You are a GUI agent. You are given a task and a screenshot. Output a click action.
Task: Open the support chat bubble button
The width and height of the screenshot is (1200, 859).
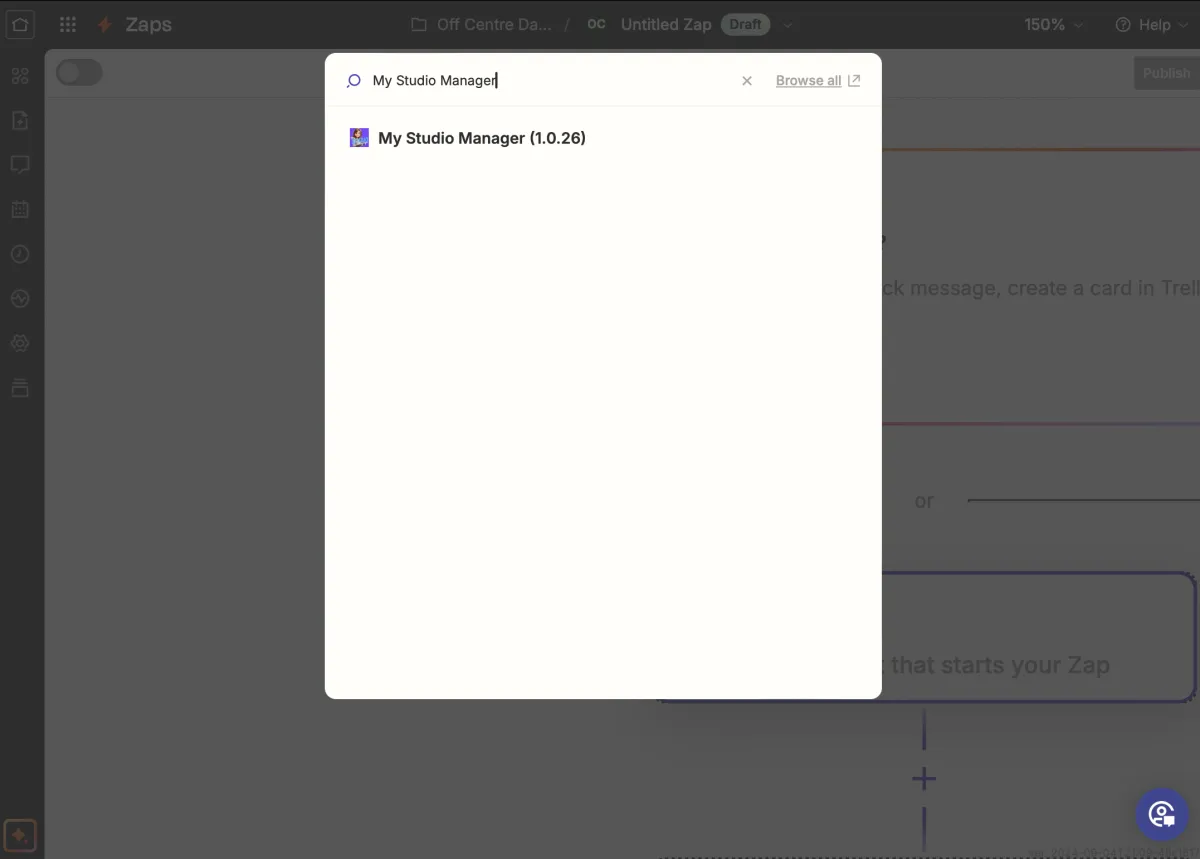click(x=1161, y=814)
